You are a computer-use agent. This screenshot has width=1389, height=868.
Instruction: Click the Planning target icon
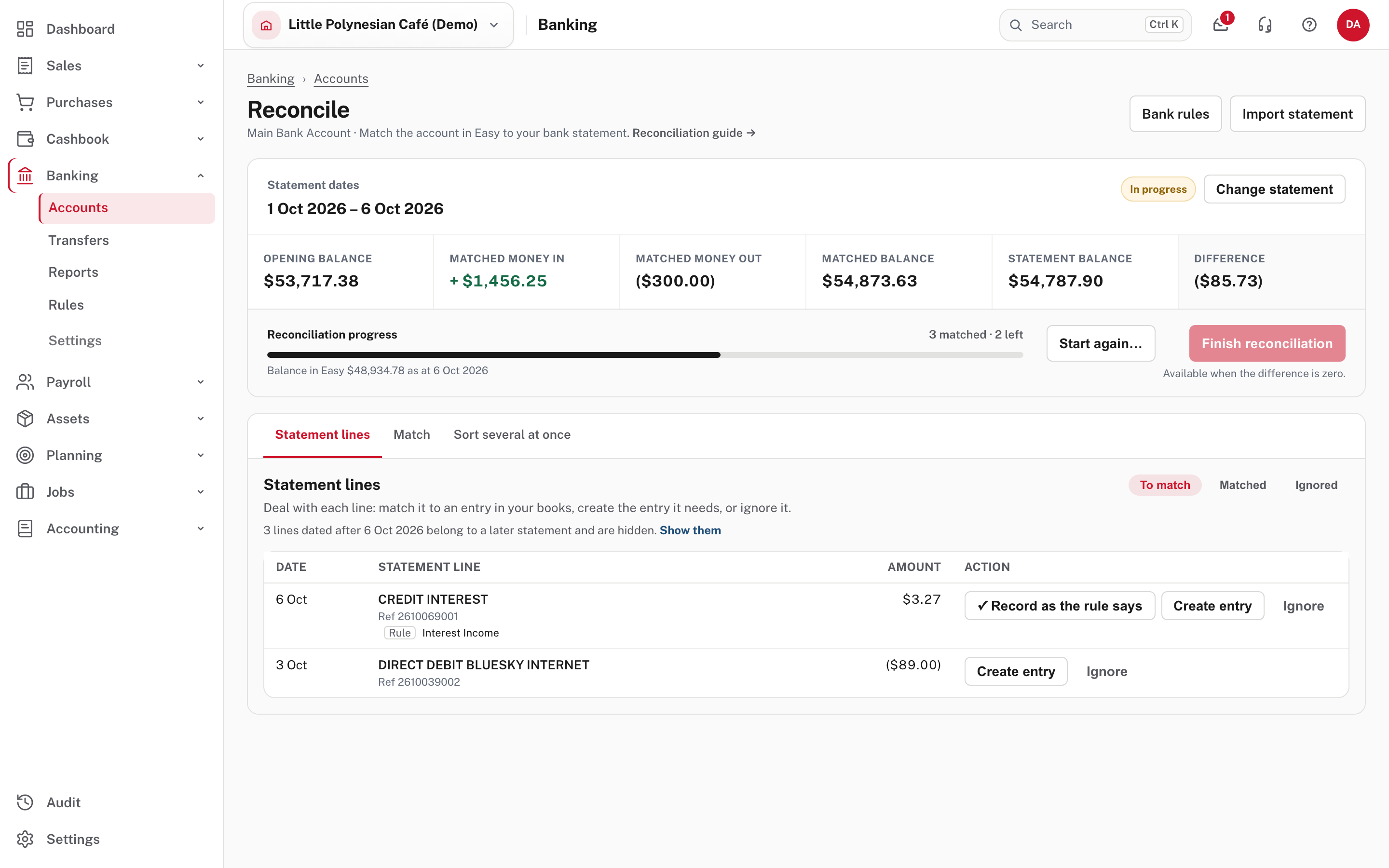(25, 455)
